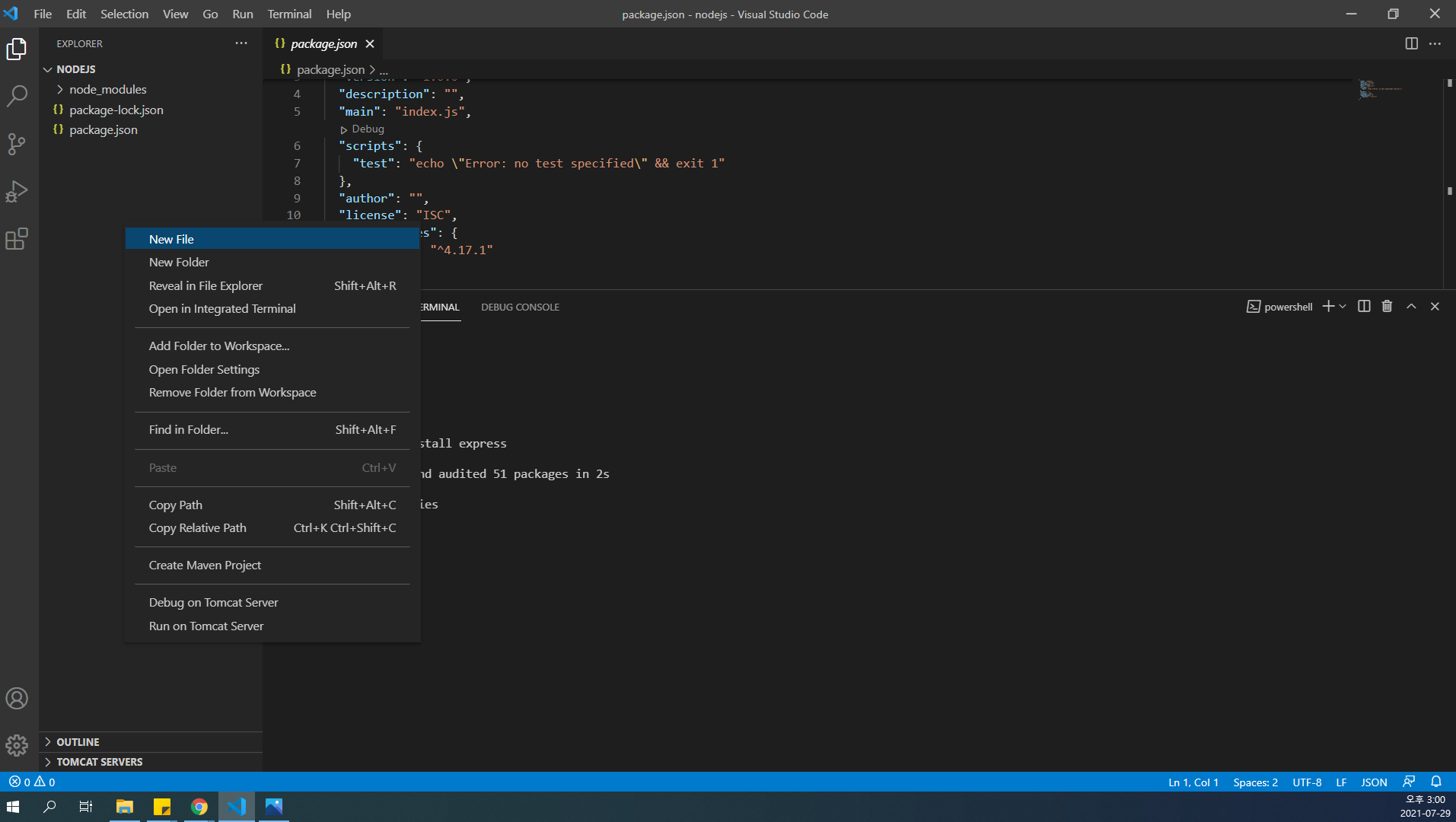Choose Add Folder to Workspace
Screen dimensions: 1456x822
(x=272, y=346)
